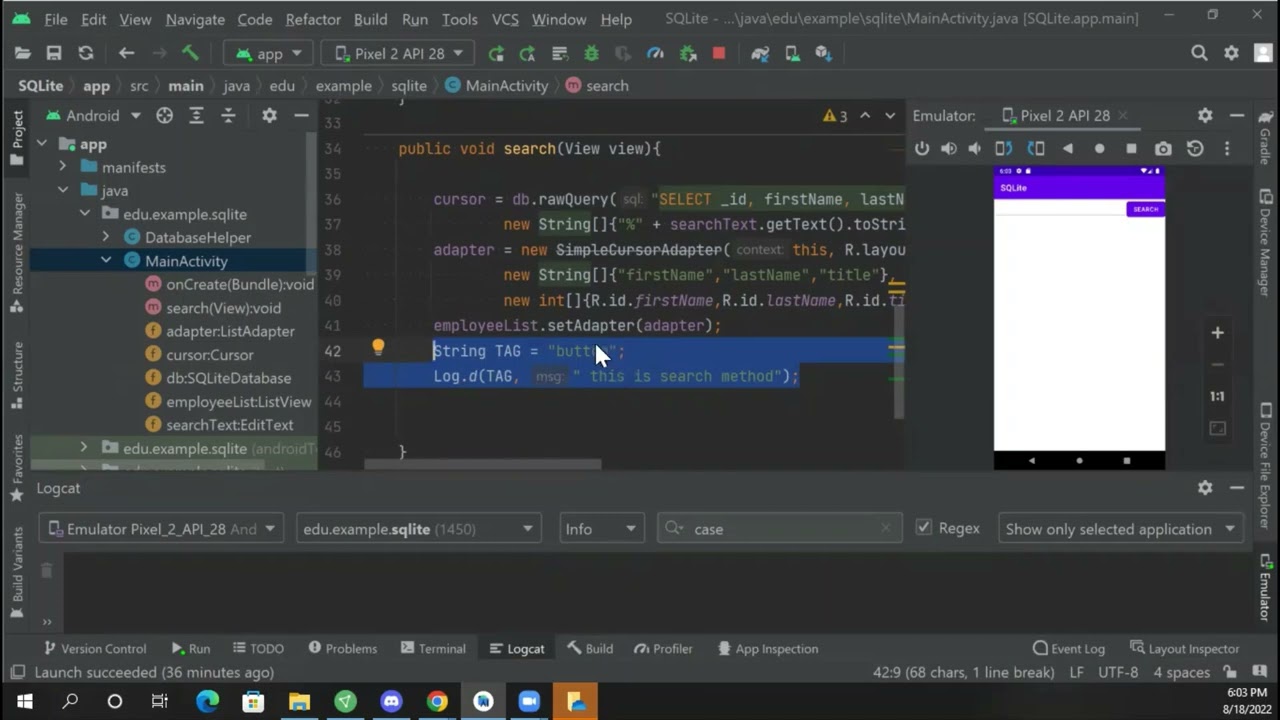Search everywhere with the magnifier icon
The width and height of the screenshot is (1280, 720).
point(1199,54)
